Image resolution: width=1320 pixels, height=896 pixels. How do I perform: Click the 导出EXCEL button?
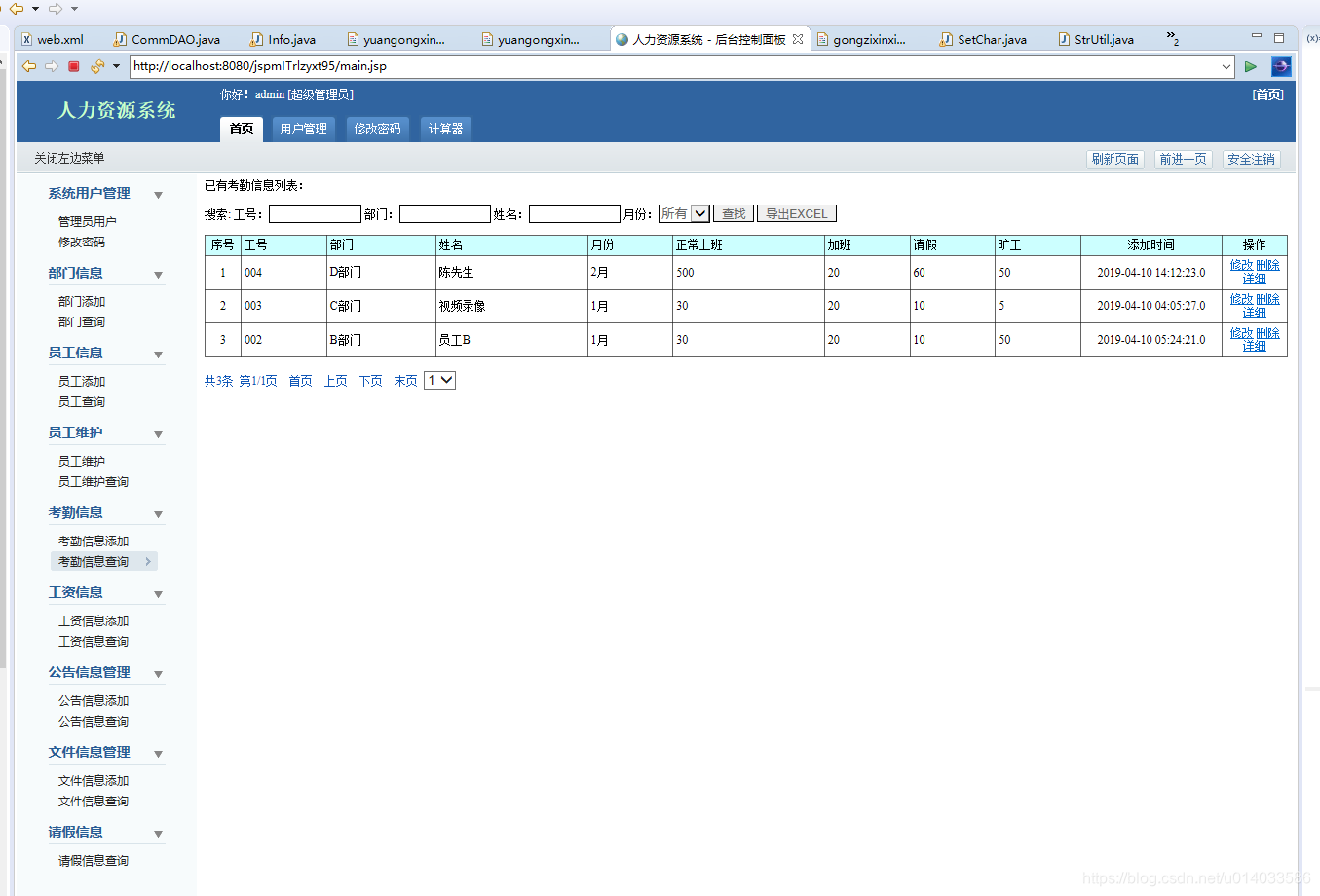[x=797, y=214]
